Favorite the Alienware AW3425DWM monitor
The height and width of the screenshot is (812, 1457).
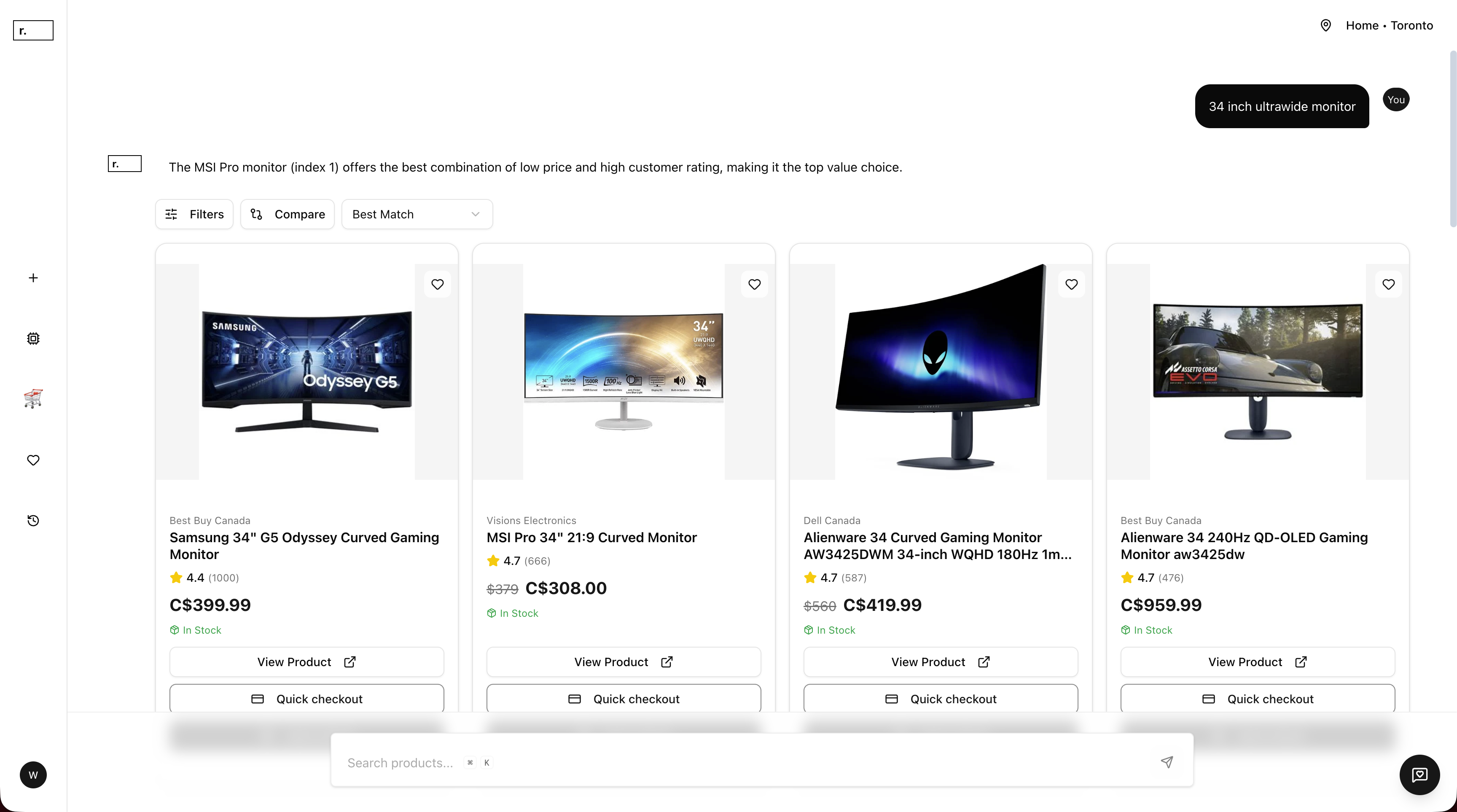(1071, 284)
